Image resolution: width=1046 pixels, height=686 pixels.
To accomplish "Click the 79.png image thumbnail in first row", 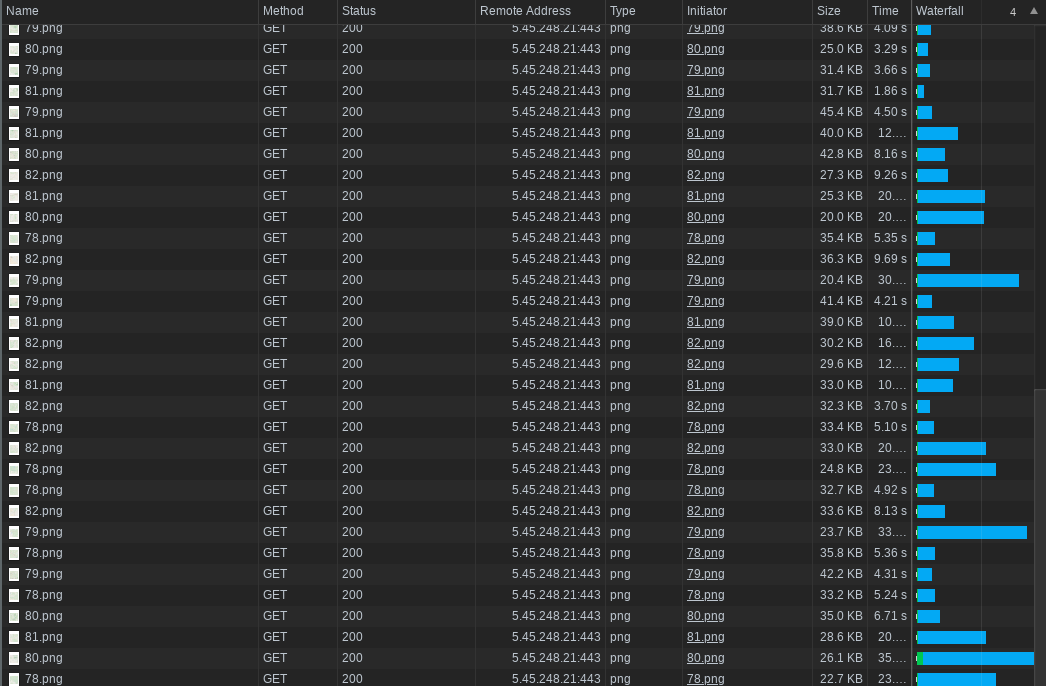I will tap(13, 28).
